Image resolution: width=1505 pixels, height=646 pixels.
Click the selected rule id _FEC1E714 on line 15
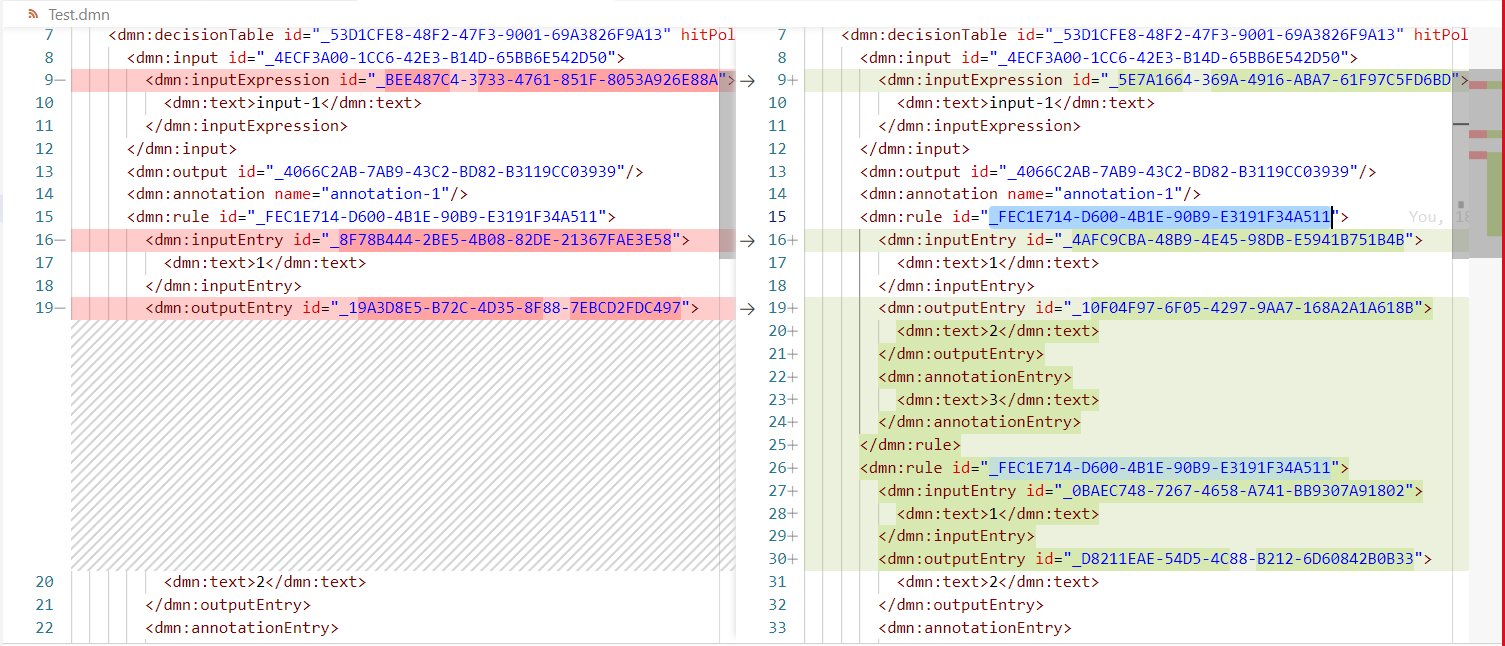[1161, 217]
